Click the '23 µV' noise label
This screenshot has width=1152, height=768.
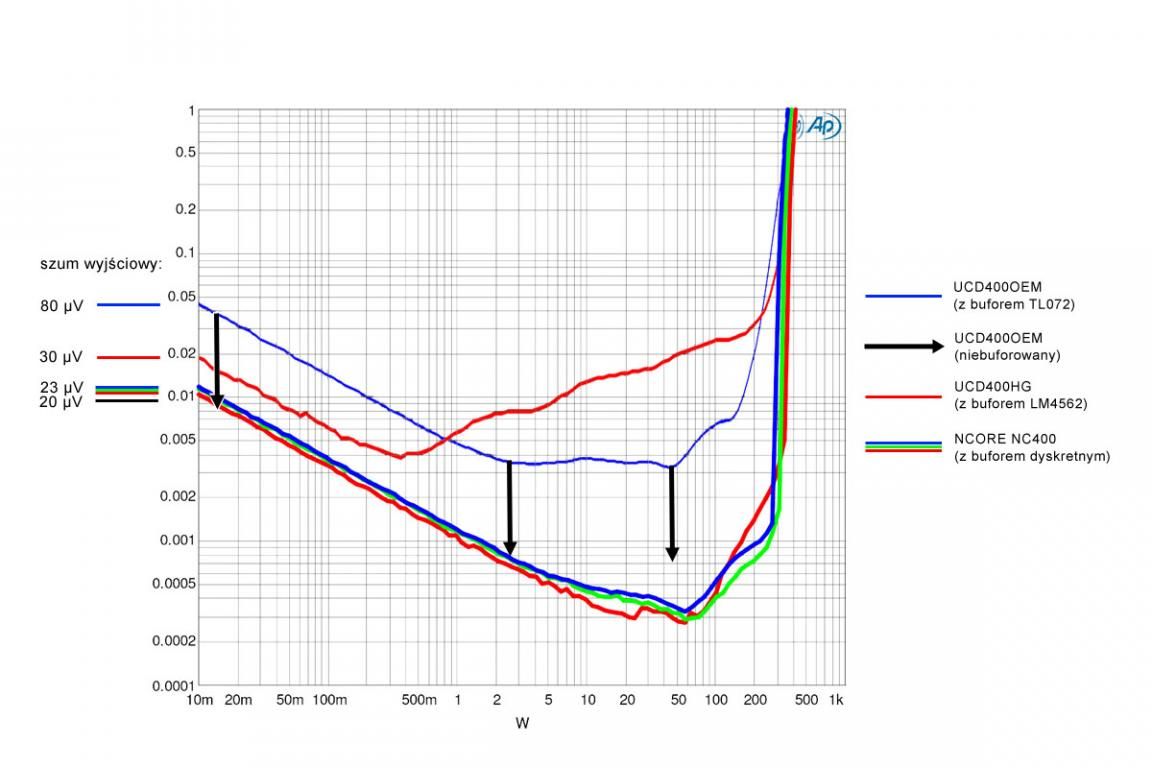click(x=62, y=387)
